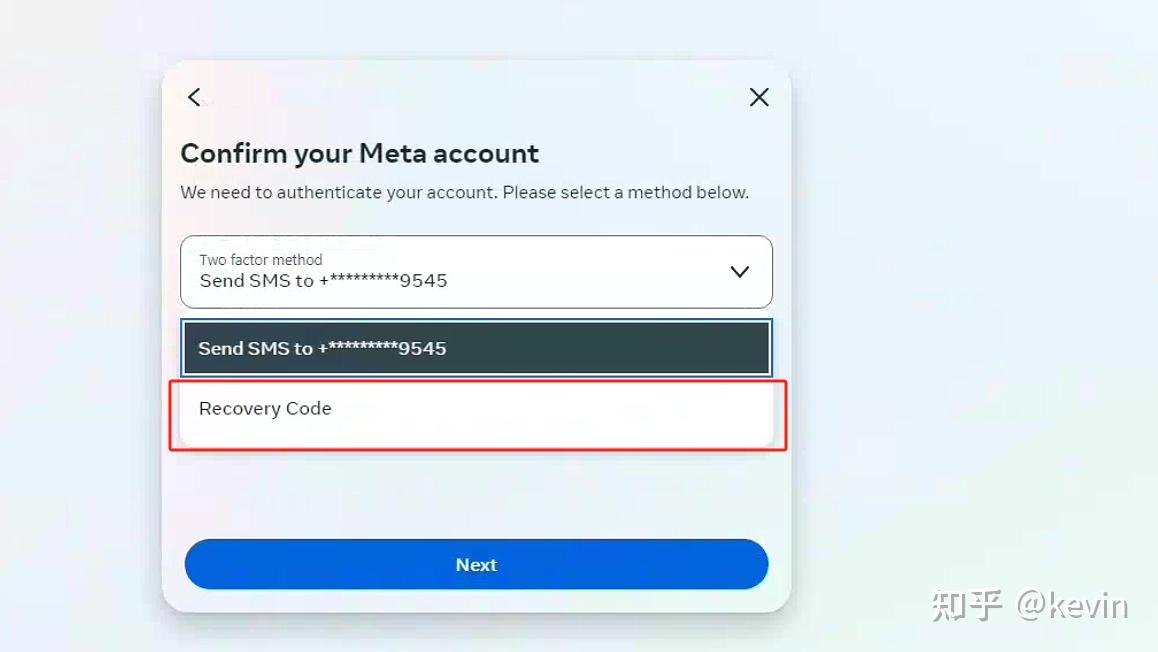Screen dimensions: 1158x652
Task: Pick Recovery Code as verification method
Action: (x=476, y=409)
